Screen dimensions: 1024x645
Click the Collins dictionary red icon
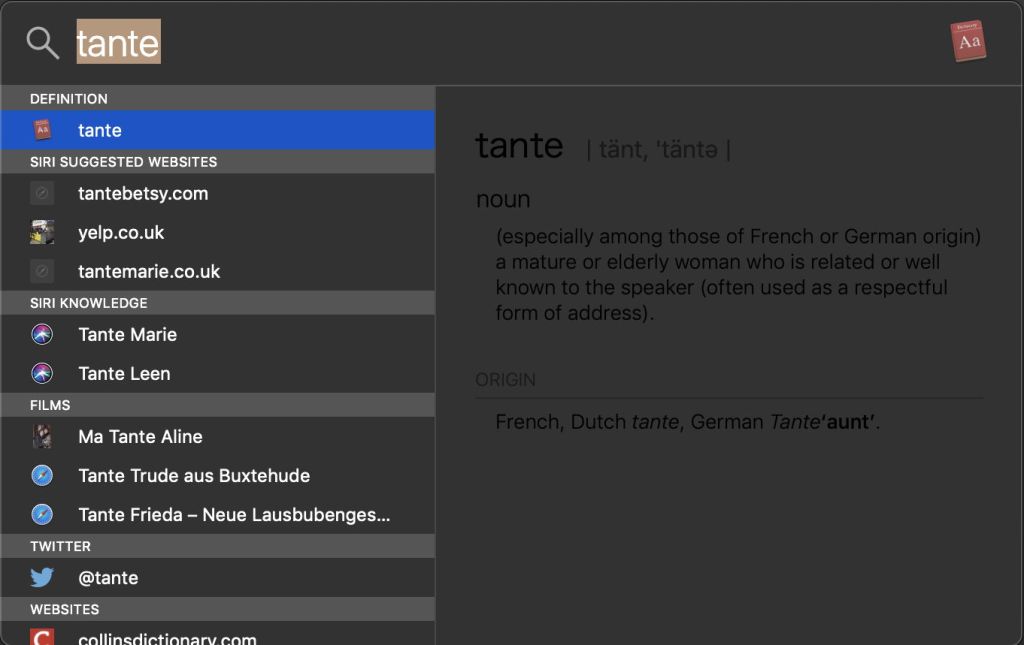pos(42,636)
